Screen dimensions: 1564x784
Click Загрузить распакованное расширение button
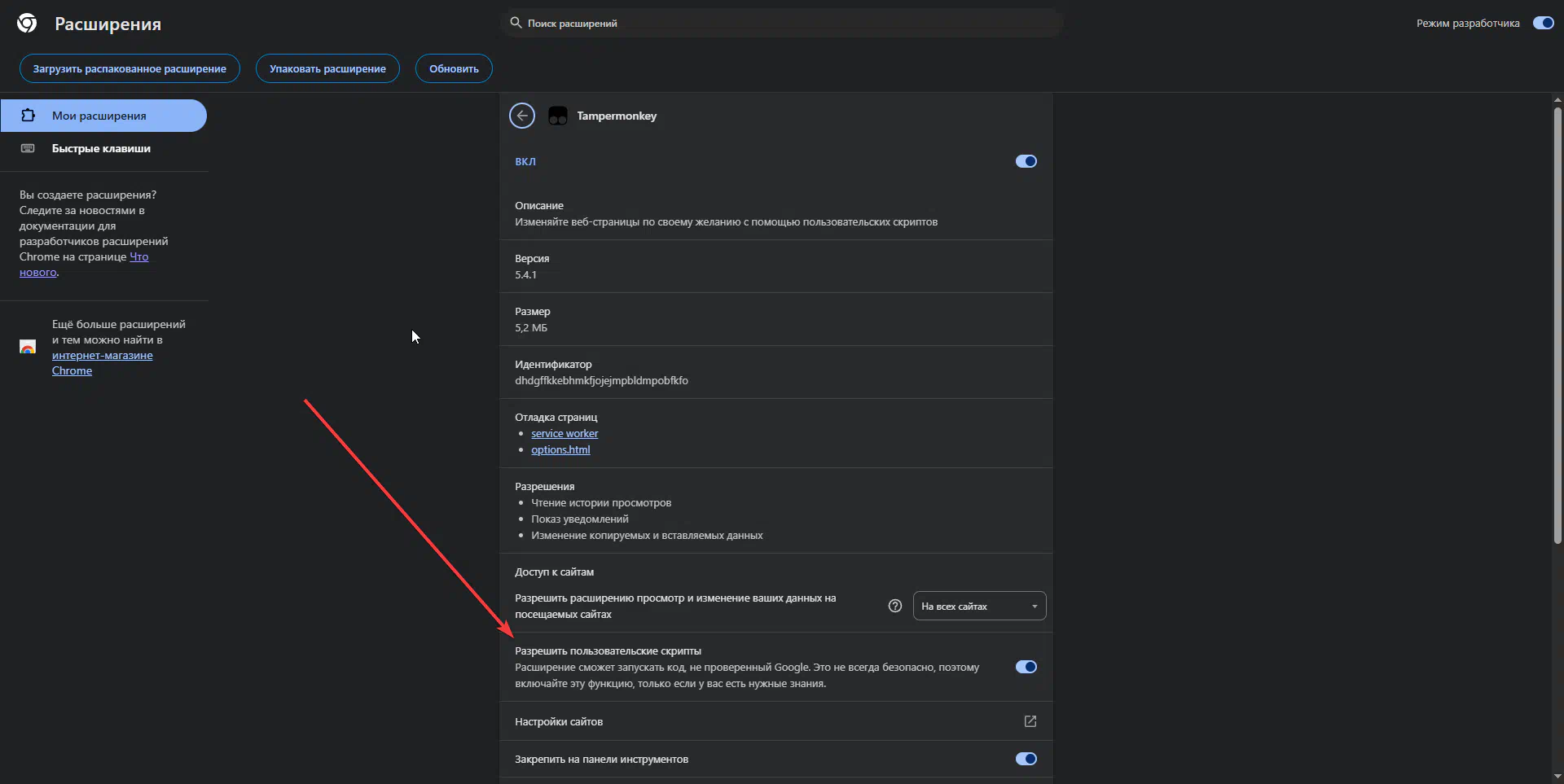130,68
